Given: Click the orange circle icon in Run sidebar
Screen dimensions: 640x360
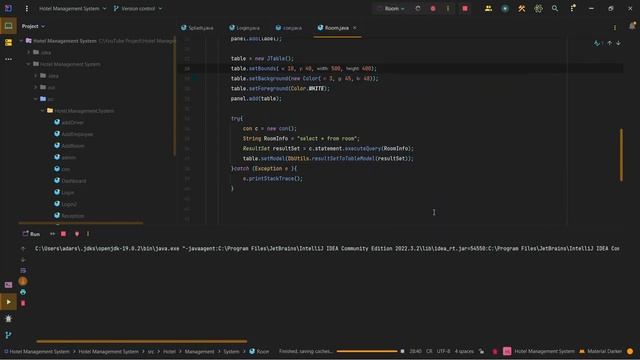Looking at the screenshot, I should click(23, 281).
